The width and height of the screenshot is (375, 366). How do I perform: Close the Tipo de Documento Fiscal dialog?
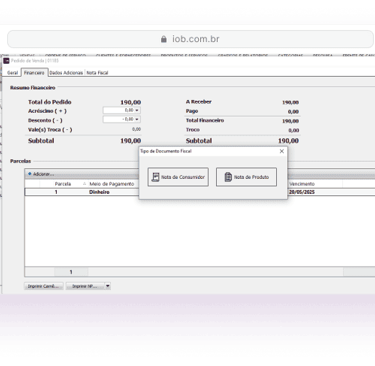coord(282,151)
